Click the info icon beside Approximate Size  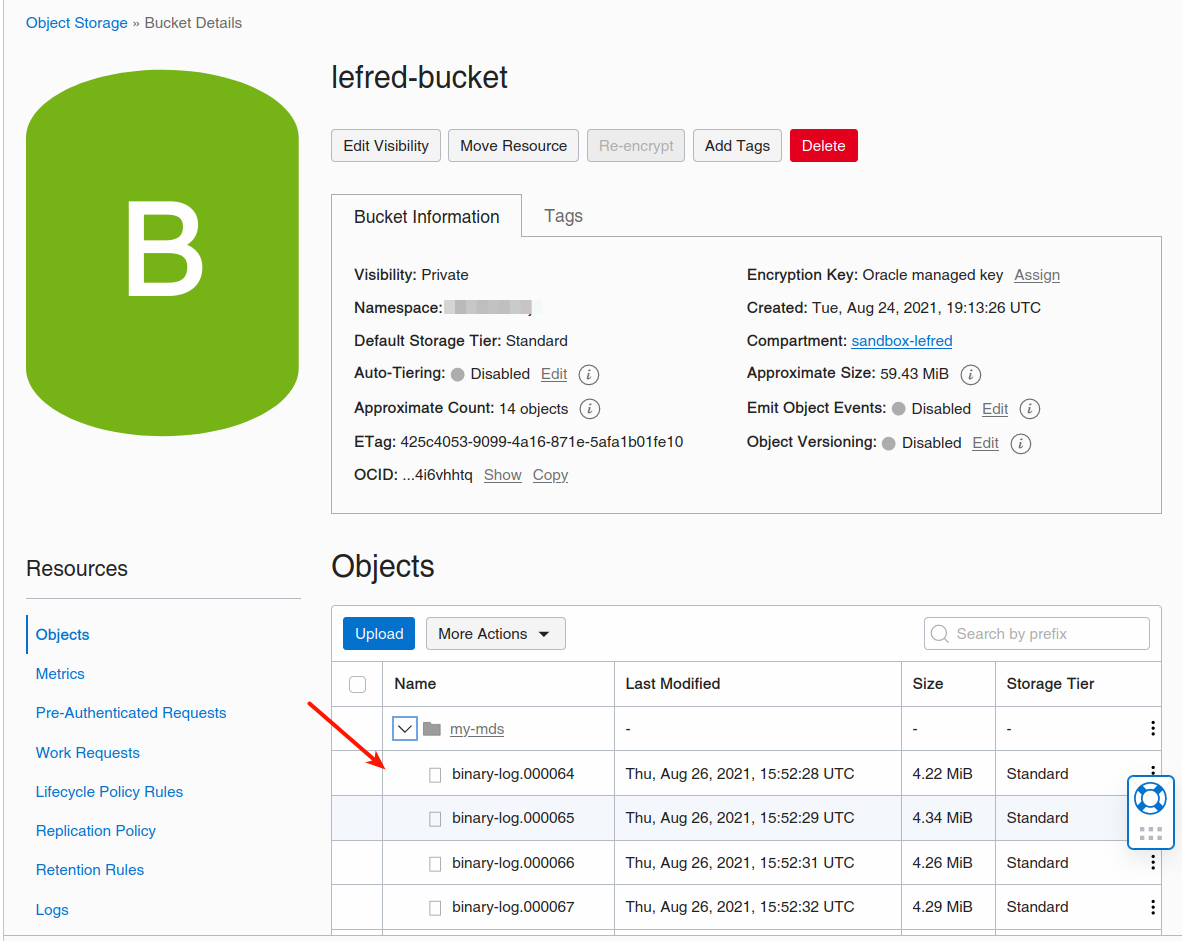pyautogui.click(x=970, y=374)
